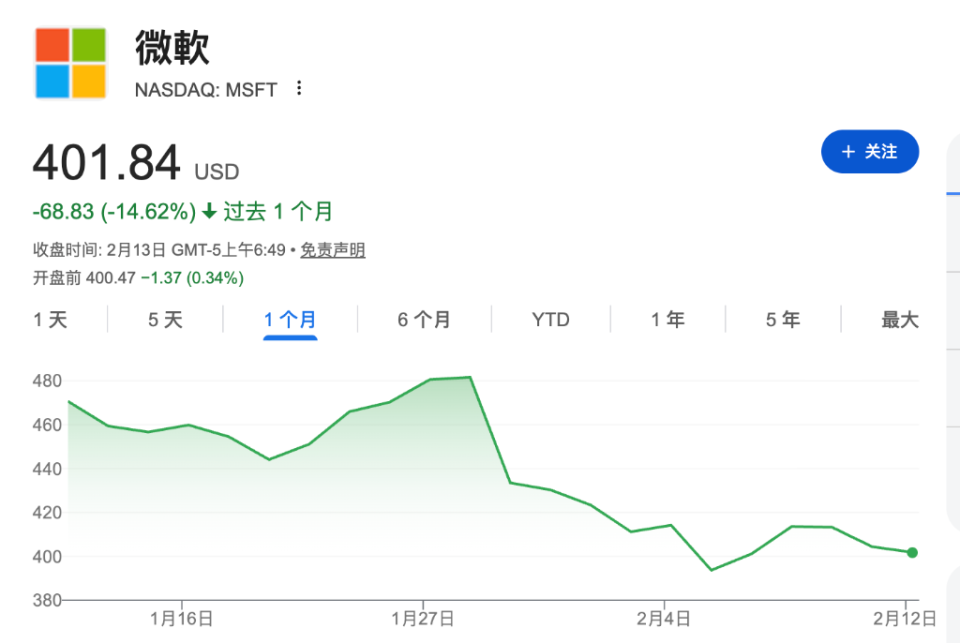The image size is (960, 643).
Task: Switch to the YTD view
Action: [550, 319]
